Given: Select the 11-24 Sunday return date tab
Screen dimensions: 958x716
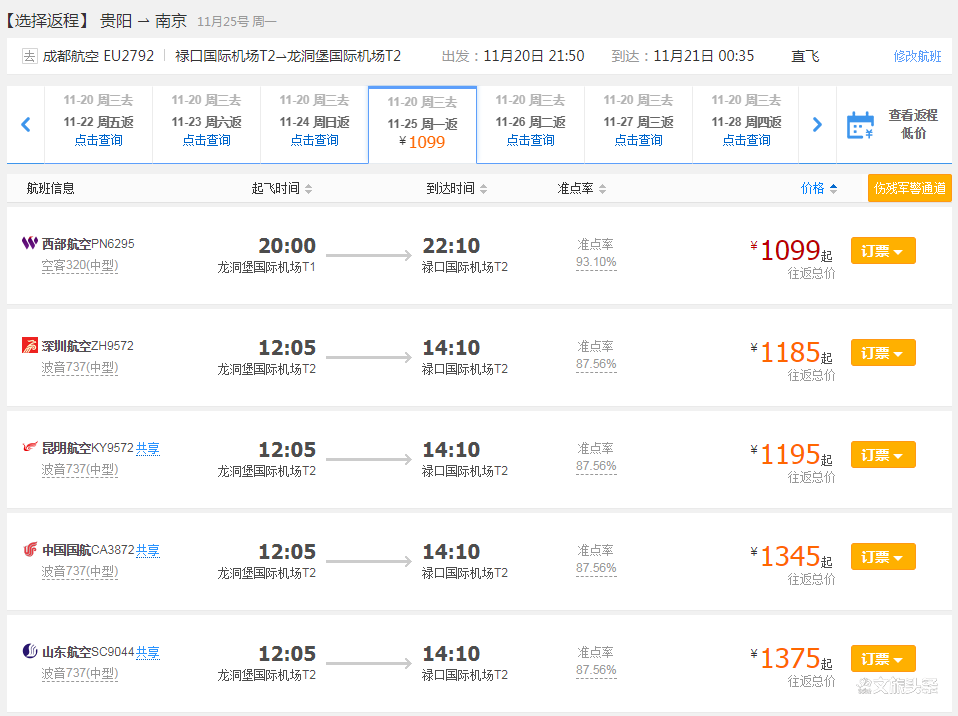Looking at the screenshot, I should (315, 125).
